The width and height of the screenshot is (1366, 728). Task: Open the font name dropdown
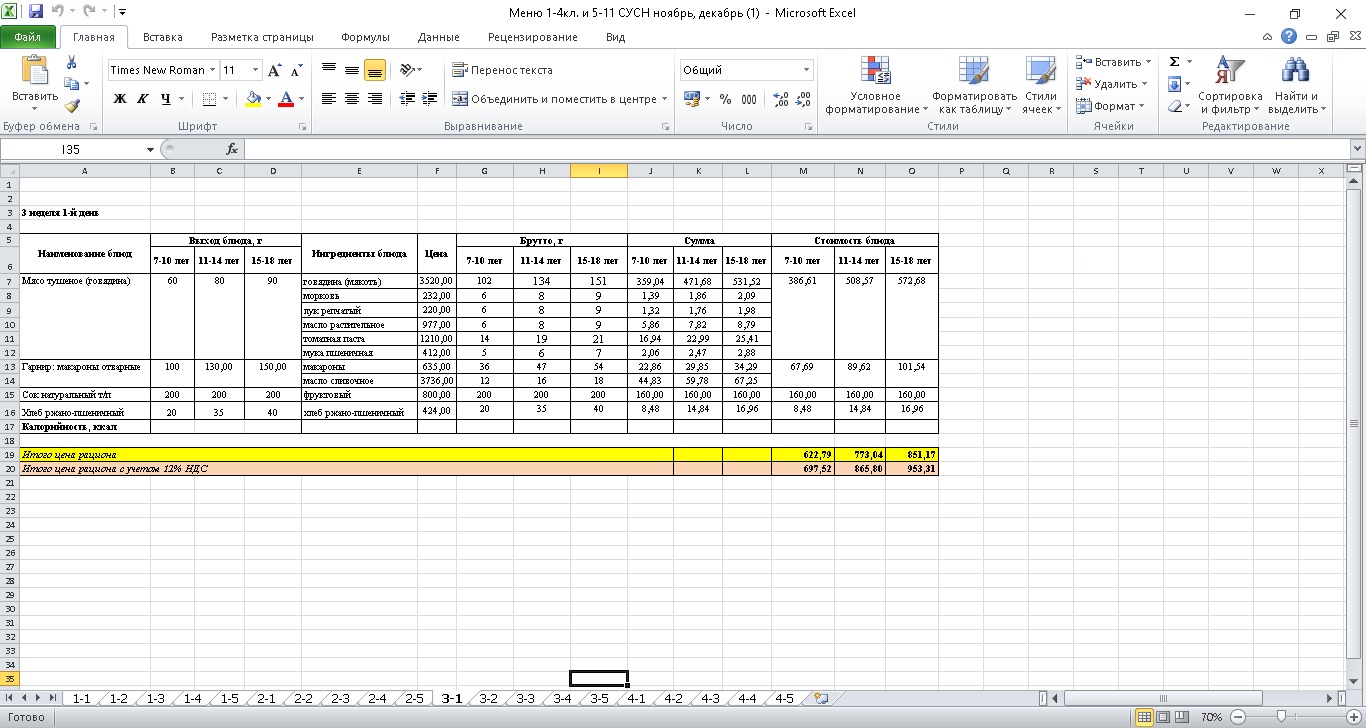[213, 70]
